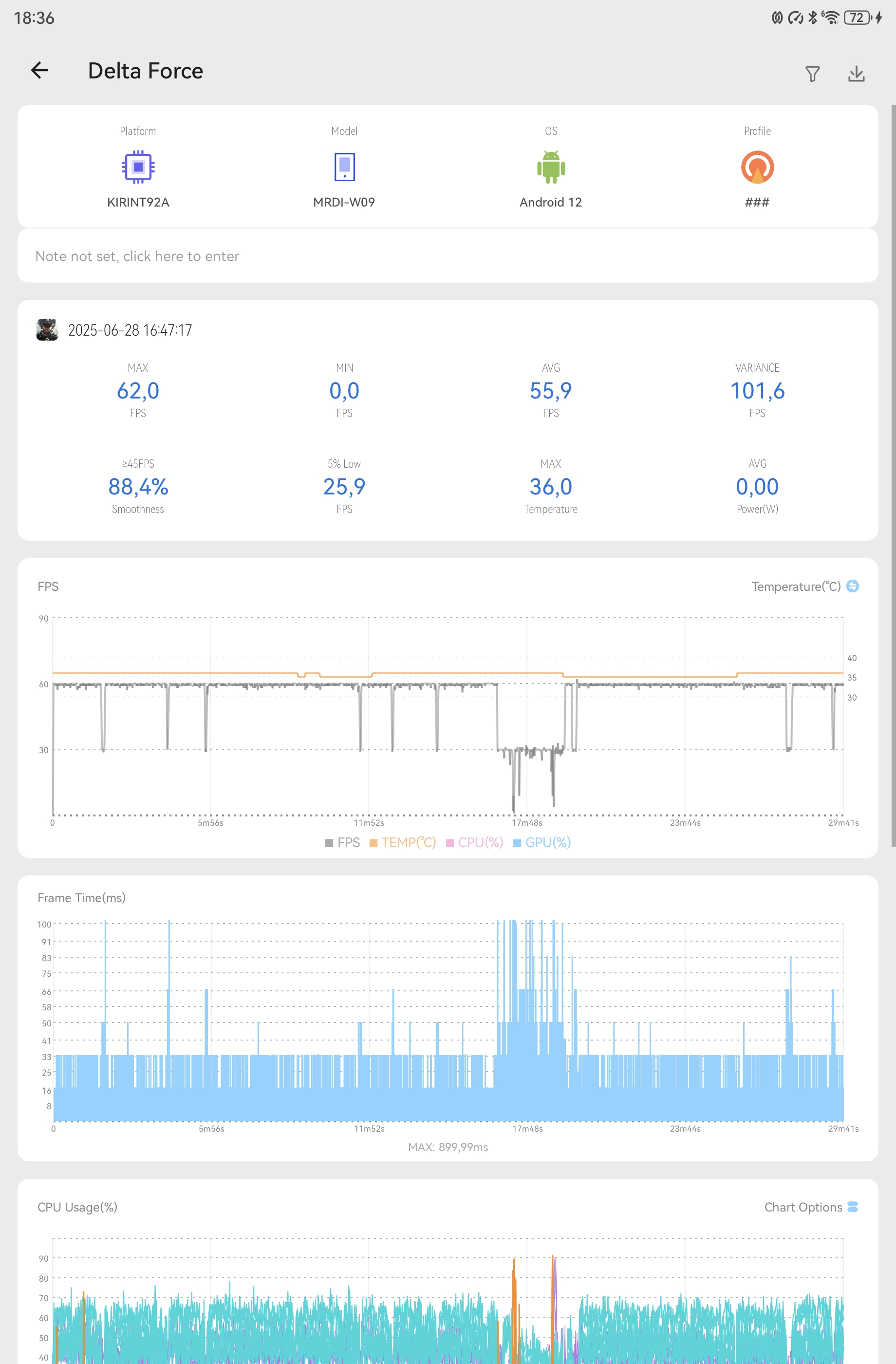
Task: Open the filter funnel icon
Action: pos(812,74)
